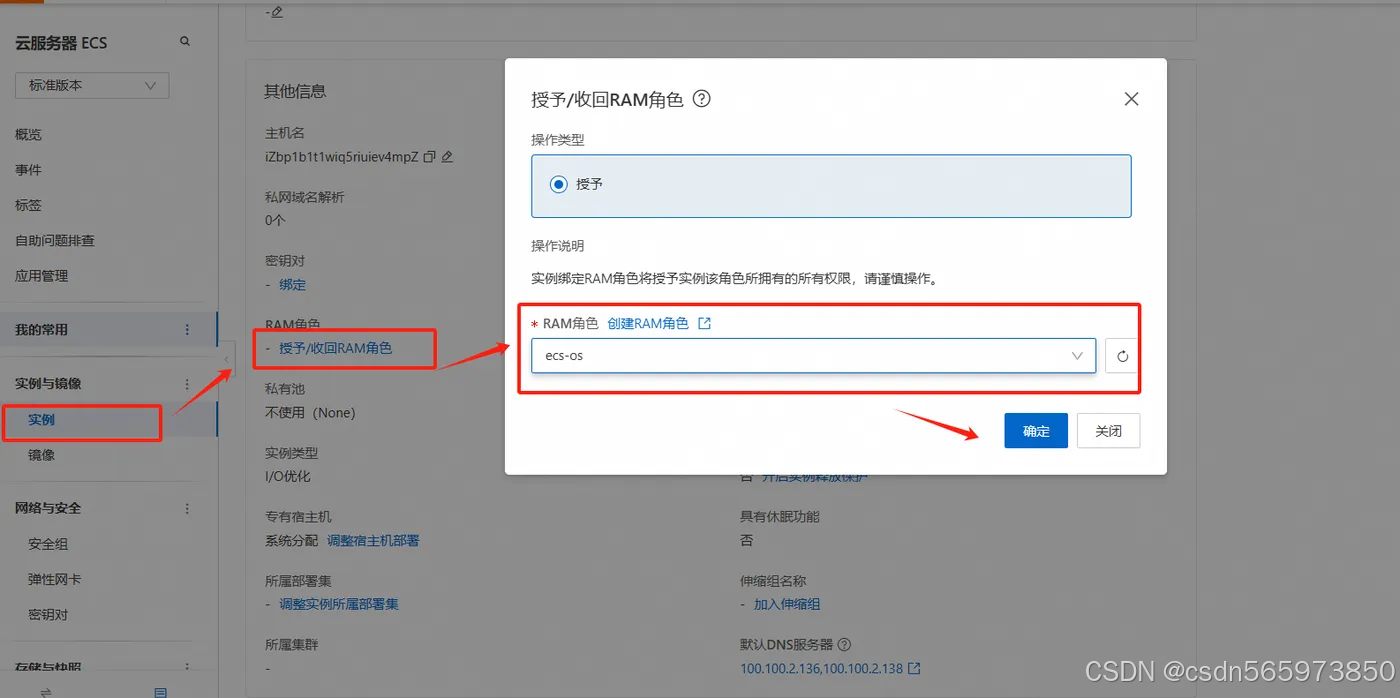Select 安全组 under 网络与安全
1400x698 pixels.
click(x=48, y=543)
